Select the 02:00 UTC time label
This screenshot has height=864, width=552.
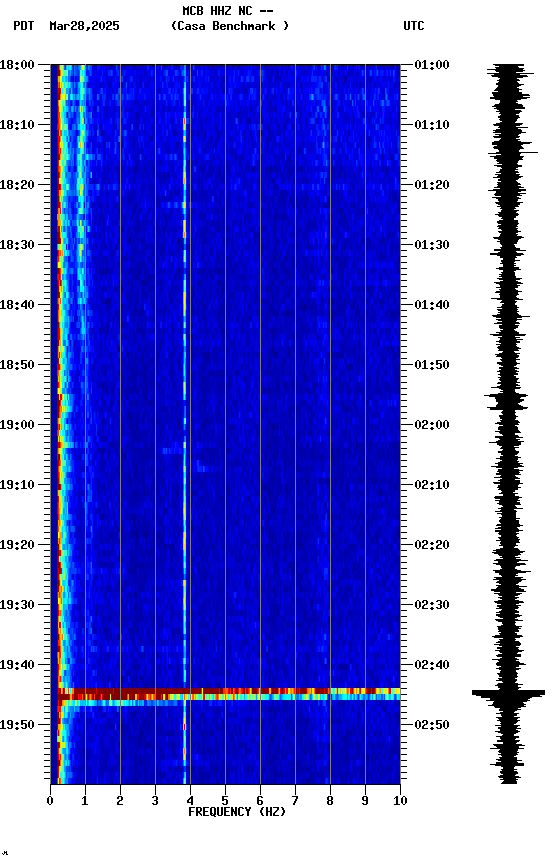[x=432, y=425]
